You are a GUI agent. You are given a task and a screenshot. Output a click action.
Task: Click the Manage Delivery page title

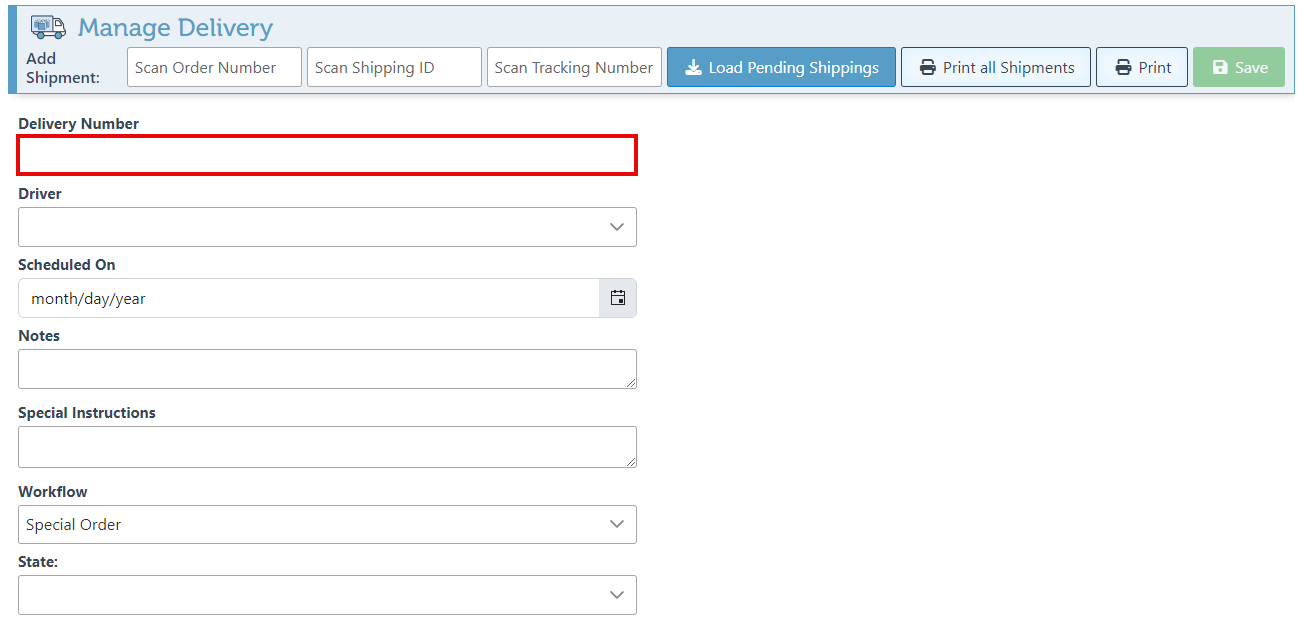pos(175,28)
